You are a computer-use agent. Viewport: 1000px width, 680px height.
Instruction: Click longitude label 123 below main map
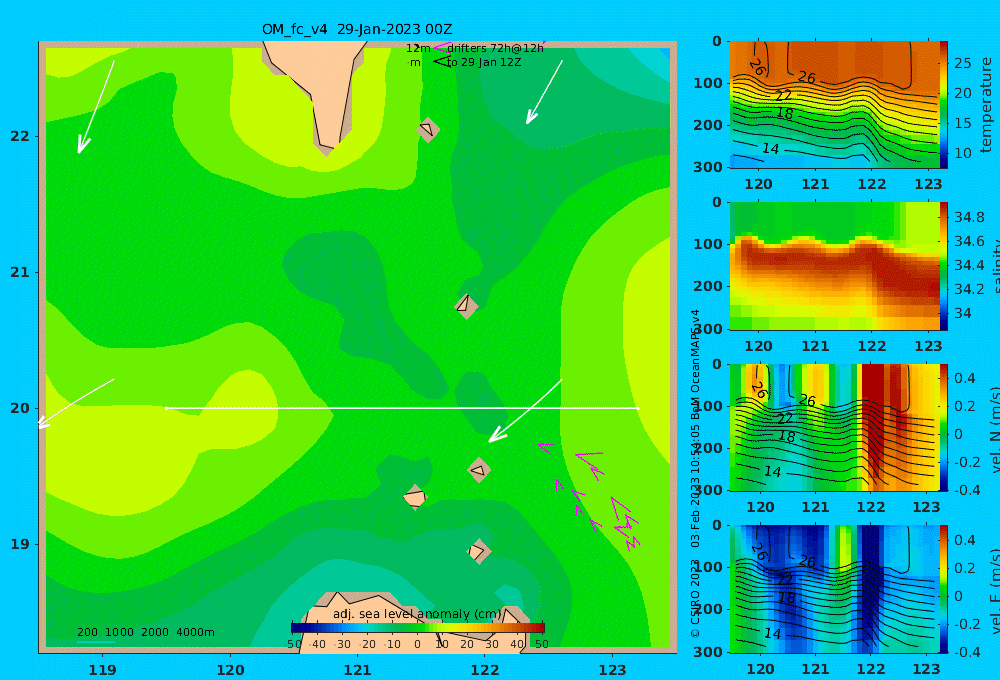[x=612, y=670]
